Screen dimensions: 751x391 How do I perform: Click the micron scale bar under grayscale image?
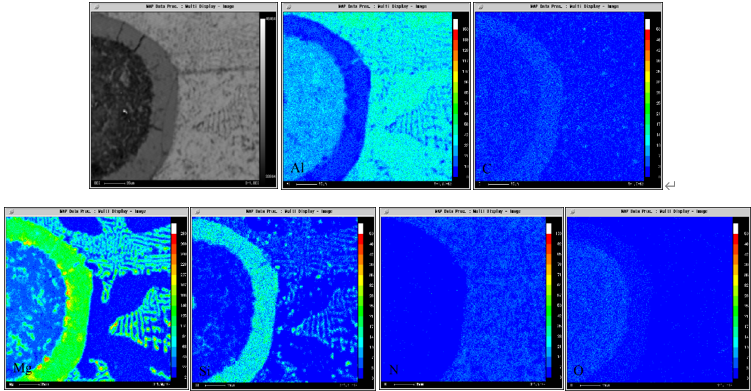click(119, 183)
